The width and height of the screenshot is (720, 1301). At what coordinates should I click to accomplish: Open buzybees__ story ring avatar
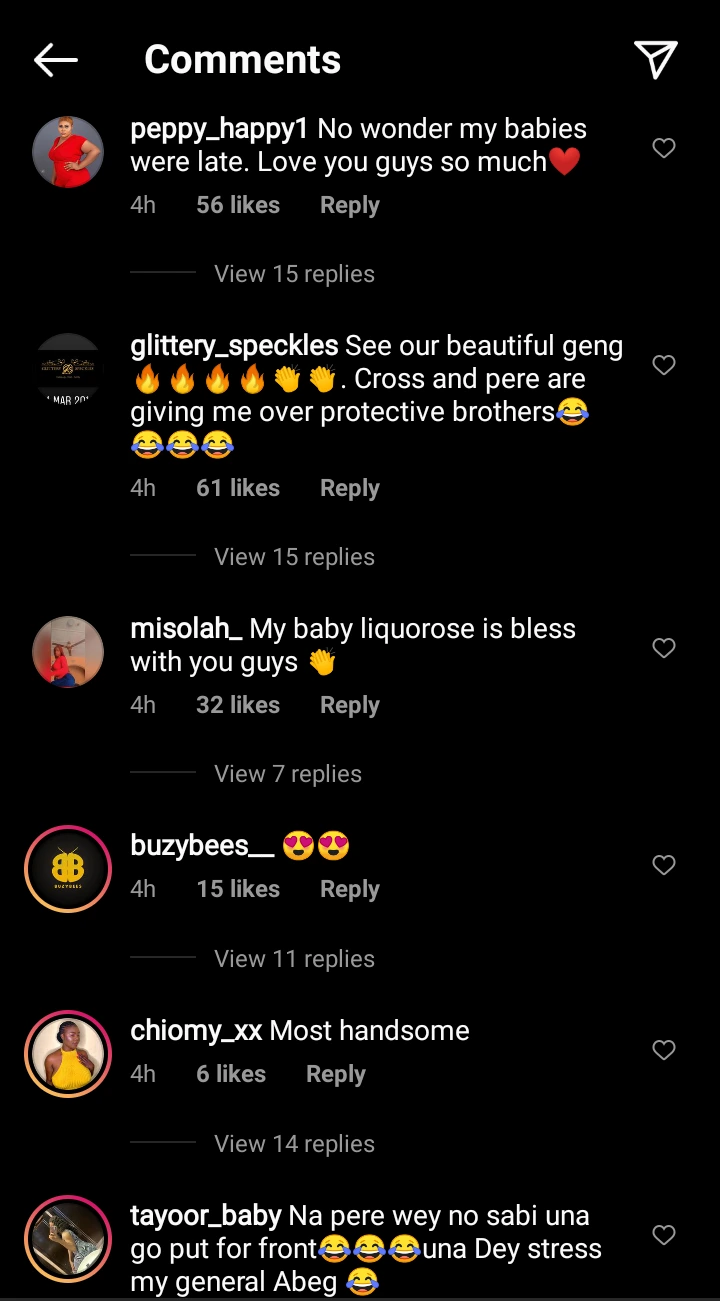(x=68, y=869)
